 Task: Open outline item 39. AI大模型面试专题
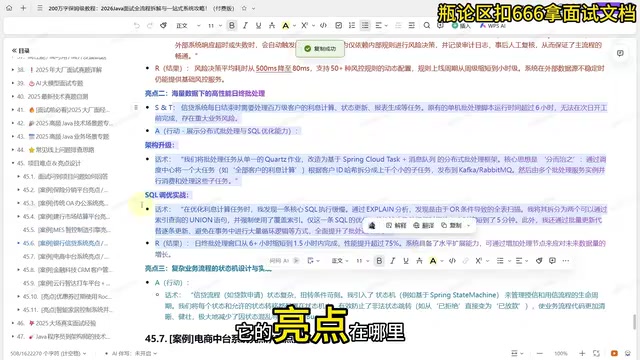pyautogui.click(x=50, y=83)
